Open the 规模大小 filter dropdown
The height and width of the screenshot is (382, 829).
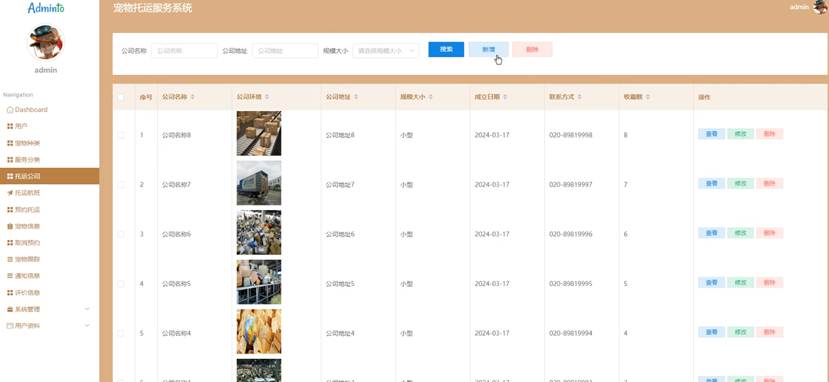[385, 51]
